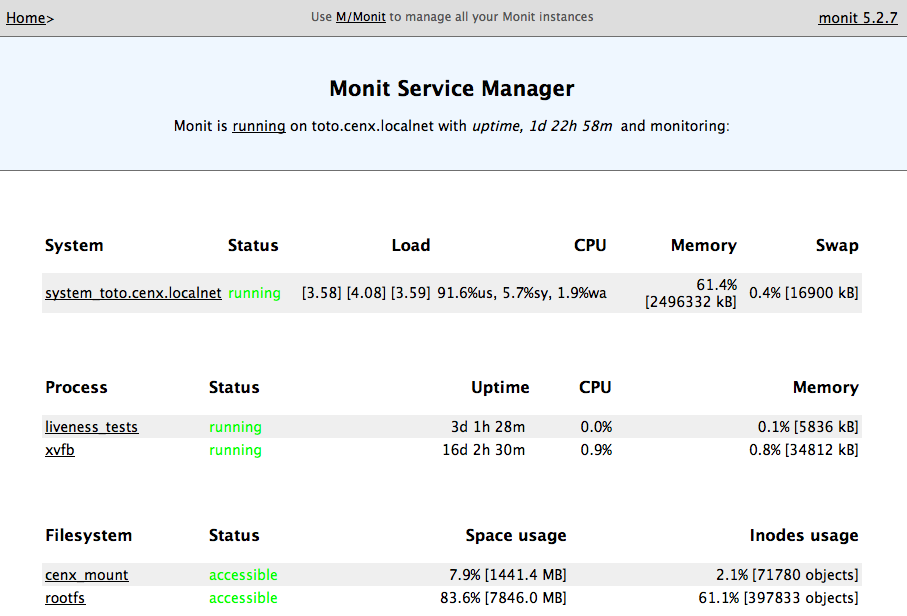The height and width of the screenshot is (616, 907).
Task: Click the System column header
Action: (x=74, y=245)
